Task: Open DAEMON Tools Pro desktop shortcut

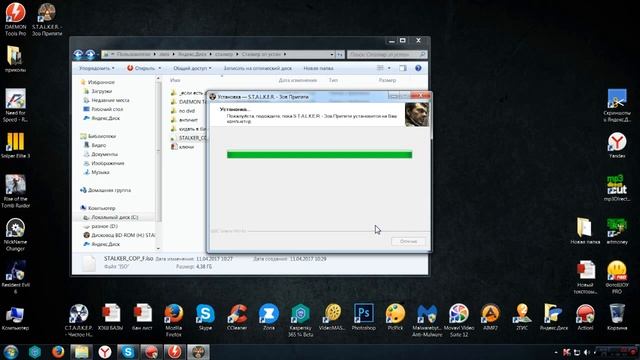Action: point(16,19)
